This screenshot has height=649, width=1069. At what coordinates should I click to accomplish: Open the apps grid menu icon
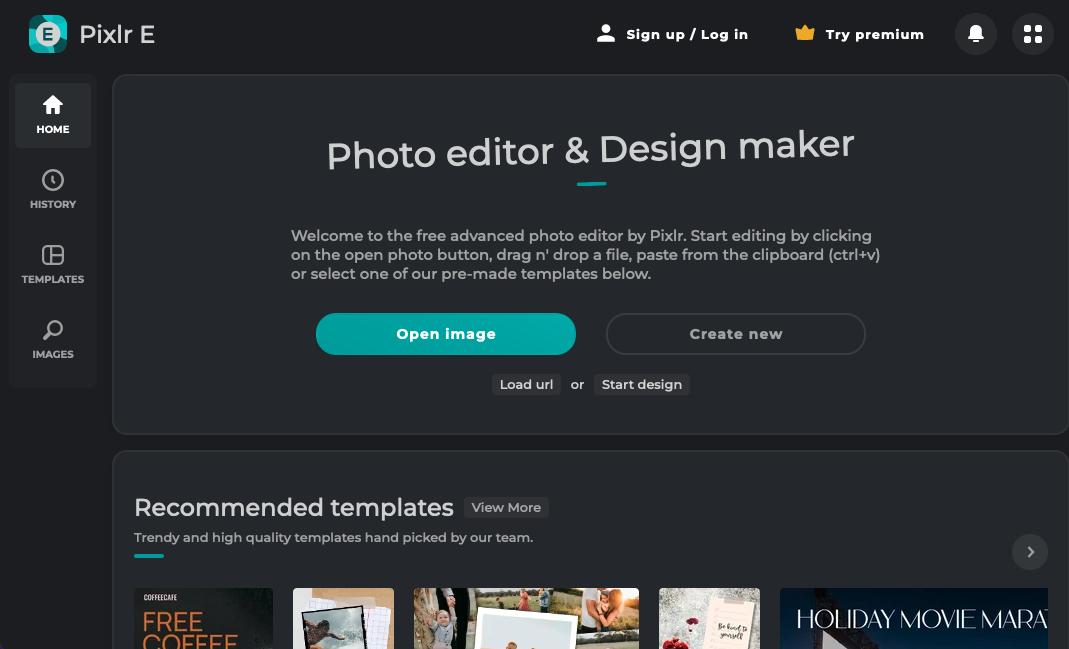(1033, 34)
